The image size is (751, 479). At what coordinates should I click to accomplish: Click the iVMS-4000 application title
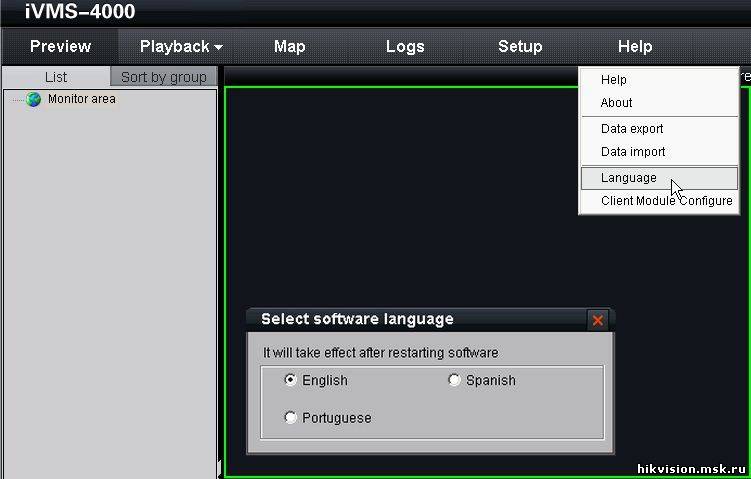(80, 11)
